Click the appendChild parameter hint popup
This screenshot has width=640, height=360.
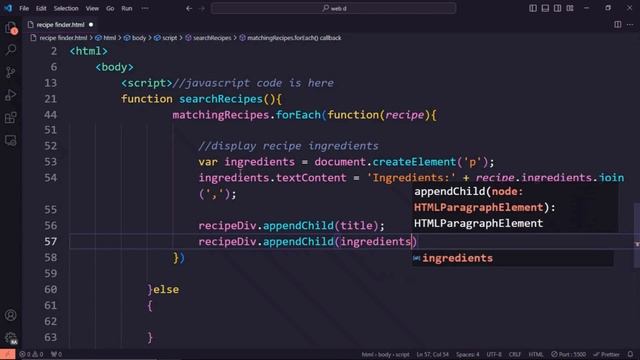coord(515,208)
